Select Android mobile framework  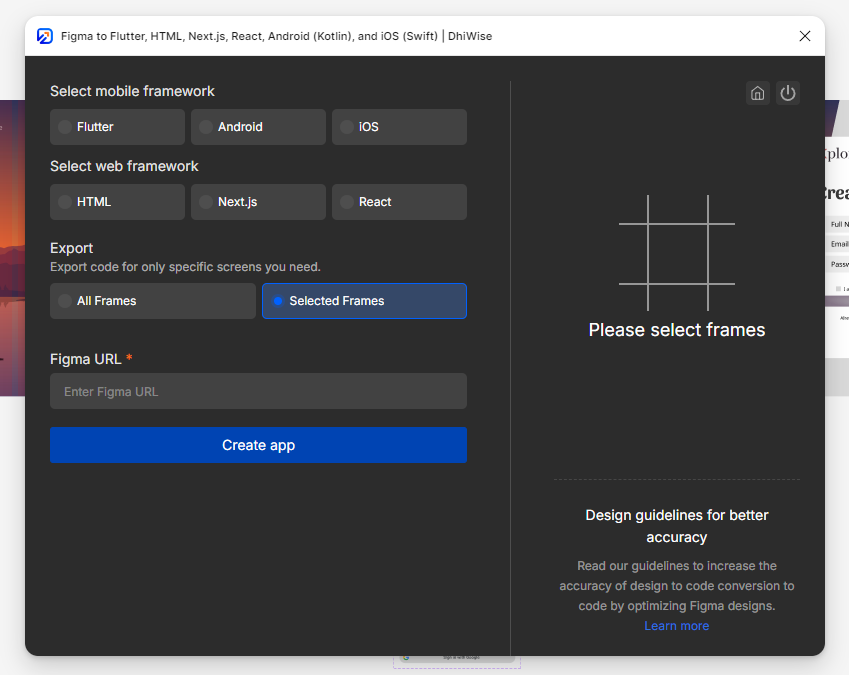pyautogui.click(x=258, y=127)
